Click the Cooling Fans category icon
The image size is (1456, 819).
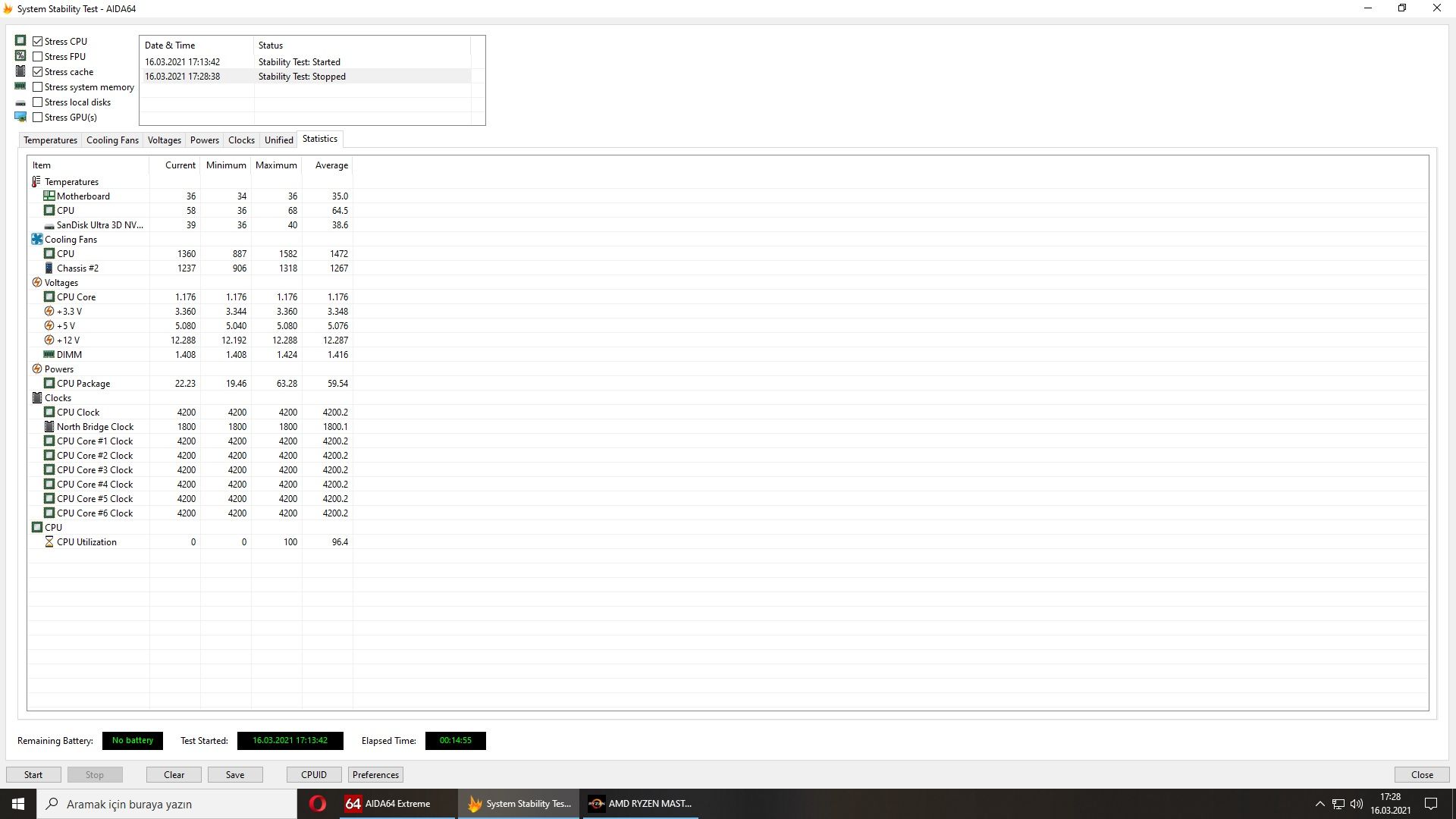pos(36,240)
